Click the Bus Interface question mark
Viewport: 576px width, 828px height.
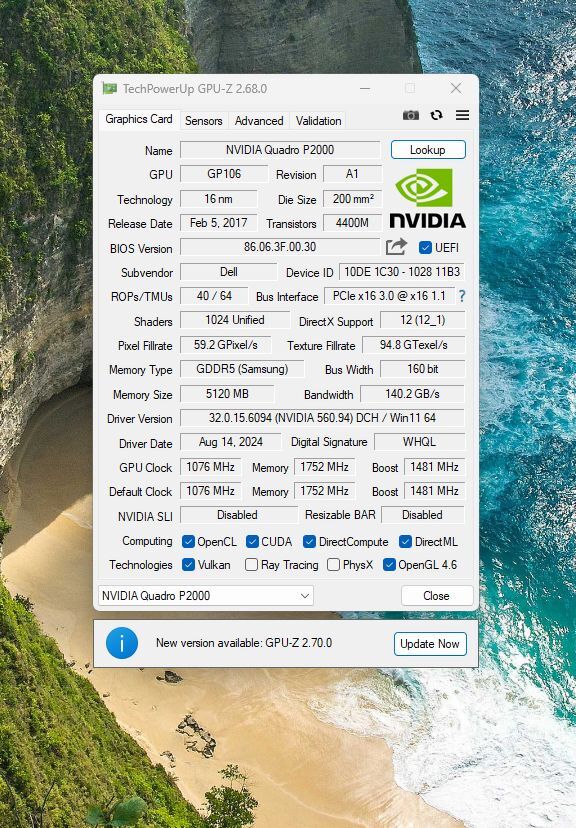click(462, 296)
